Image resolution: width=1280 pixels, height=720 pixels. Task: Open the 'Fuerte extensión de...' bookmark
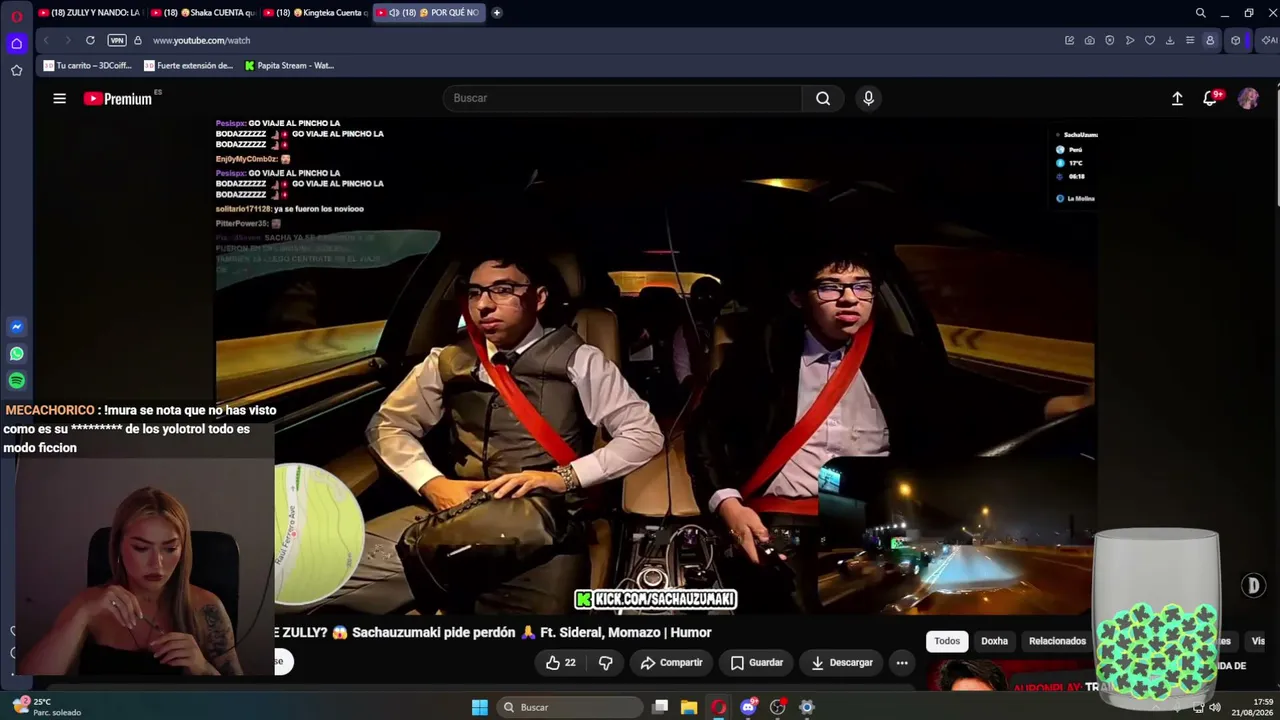pyautogui.click(x=188, y=66)
